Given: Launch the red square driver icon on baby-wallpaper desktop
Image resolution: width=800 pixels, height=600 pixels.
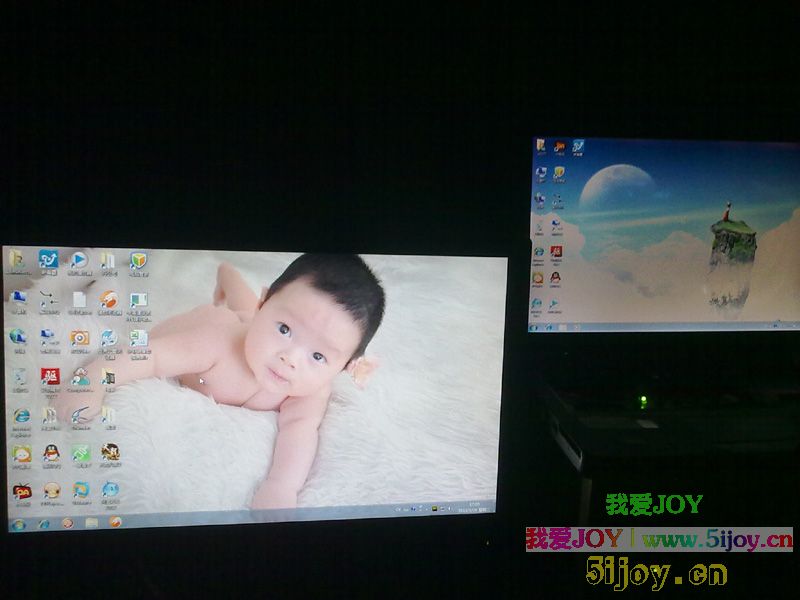Looking at the screenshot, I should pyautogui.click(x=50, y=377).
